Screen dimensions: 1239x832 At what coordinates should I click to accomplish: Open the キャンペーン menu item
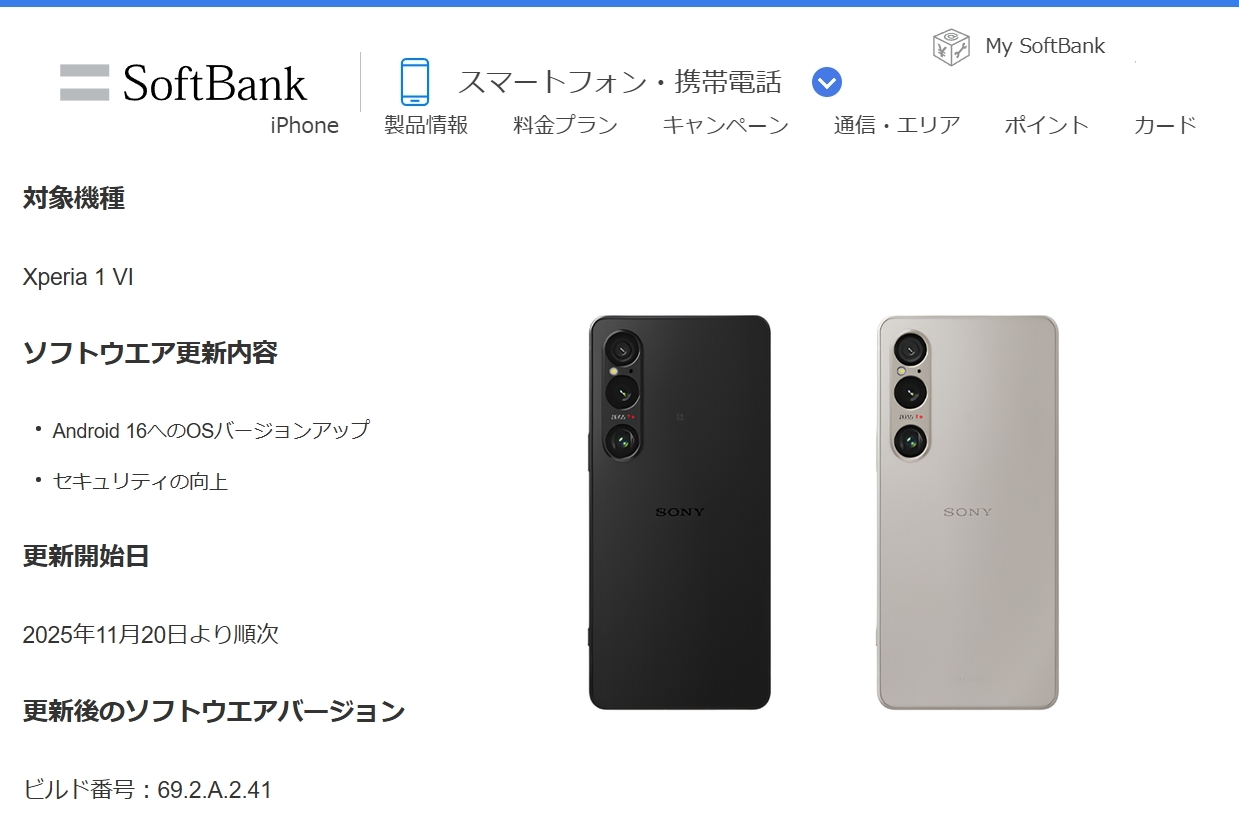[726, 125]
